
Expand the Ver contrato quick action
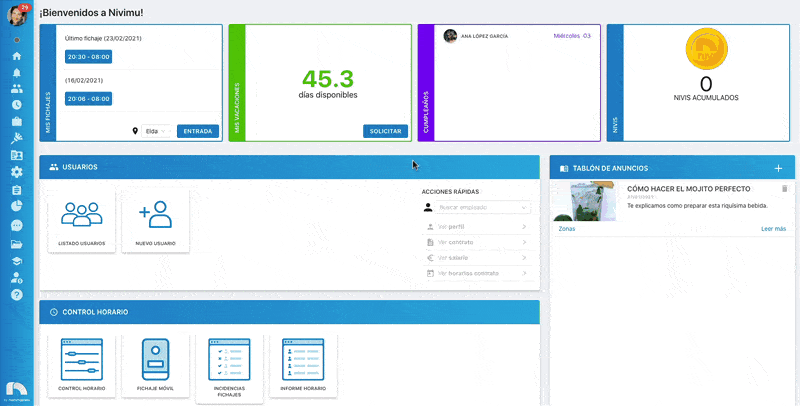pos(477,242)
